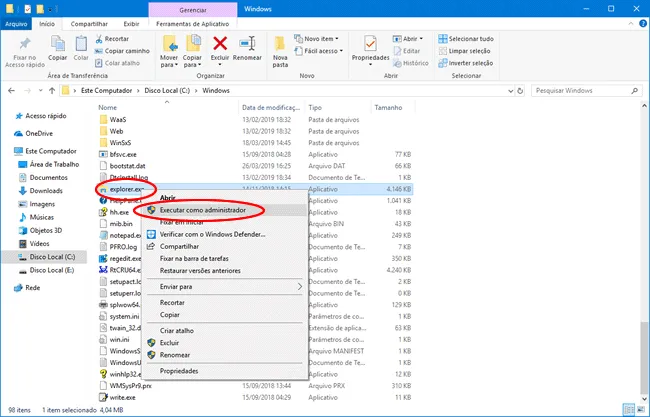Click the Nova pasta ribbon icon
This screenshot has height=417, width=650.
[x=280, y=45]
